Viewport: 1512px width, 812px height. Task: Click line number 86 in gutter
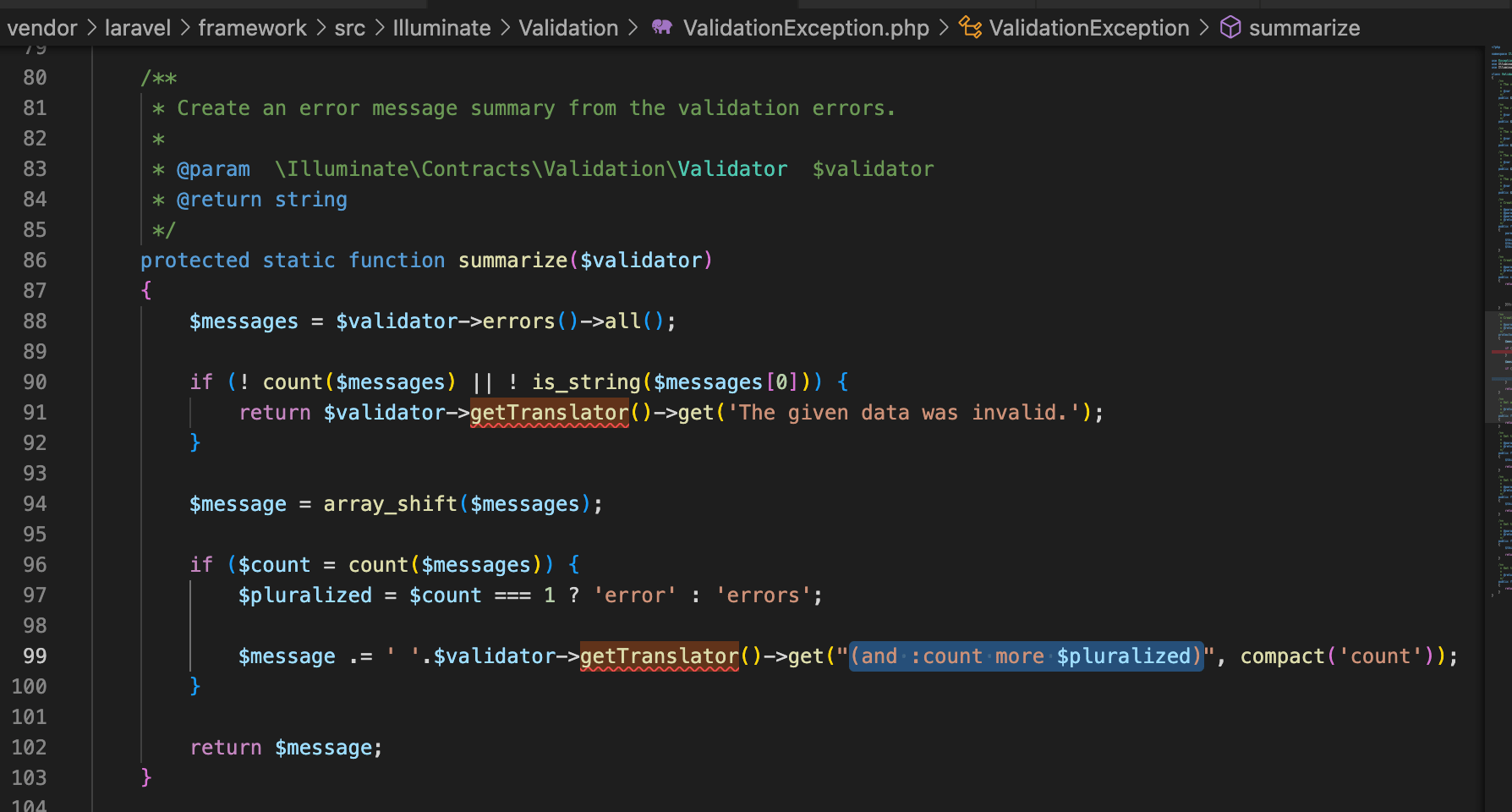click(x=35, y=261)
